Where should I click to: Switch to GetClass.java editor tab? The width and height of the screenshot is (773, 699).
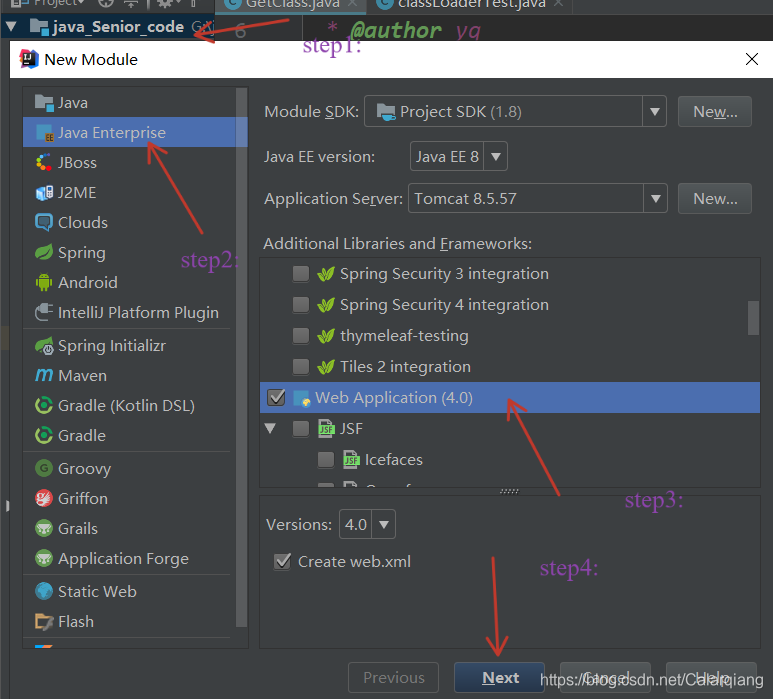(x=291, y=4)
